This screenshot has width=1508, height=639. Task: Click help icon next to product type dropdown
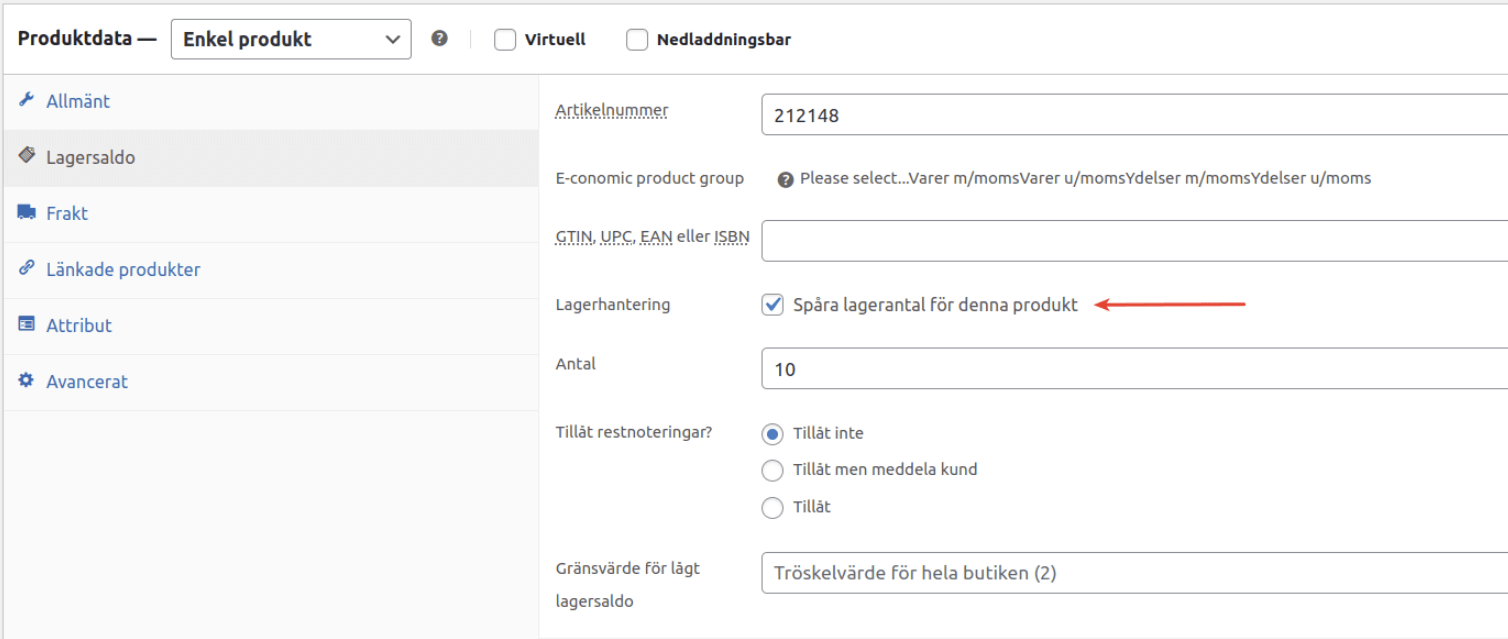pos(439,39)
